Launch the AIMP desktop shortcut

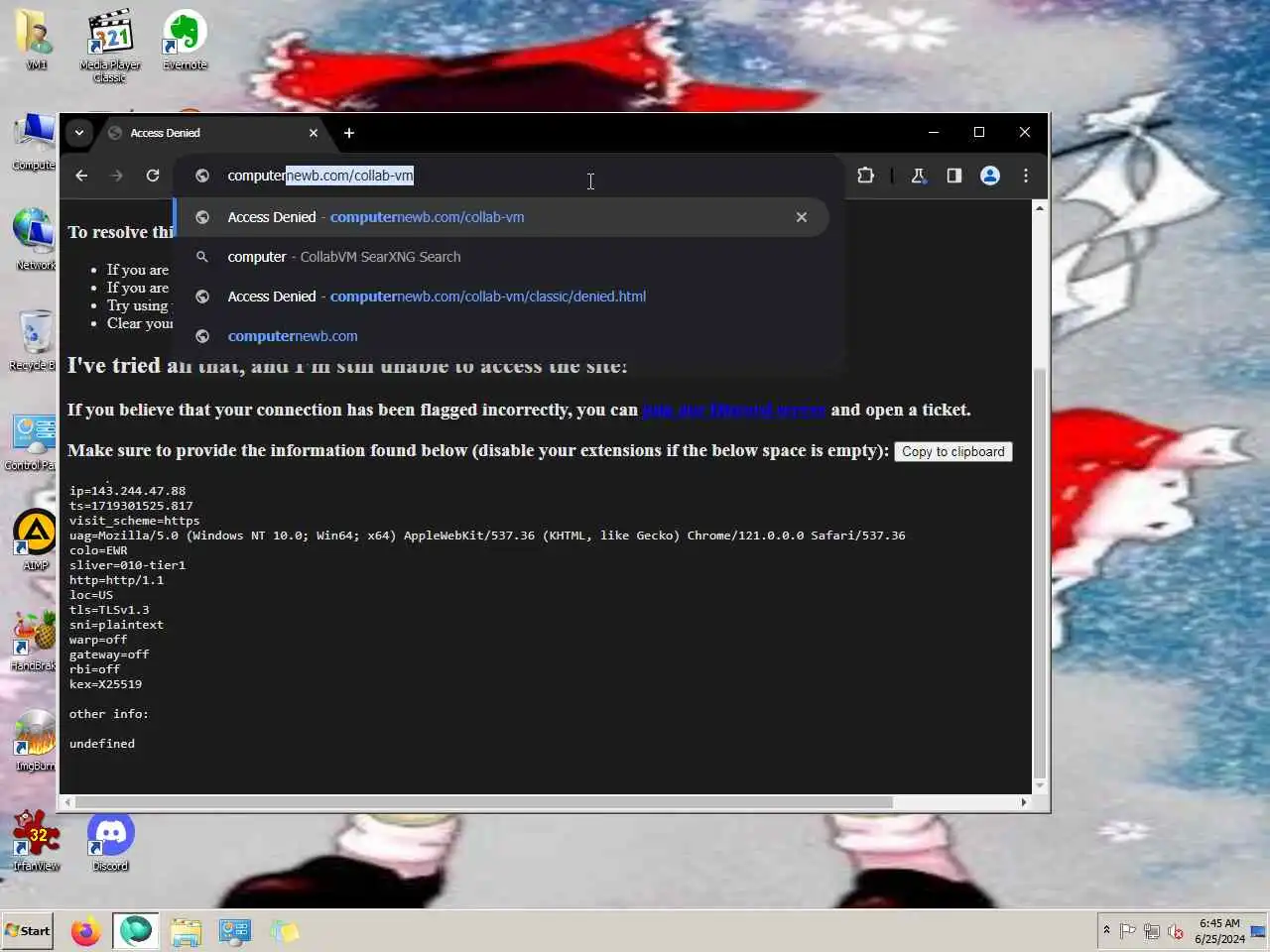click(35, 540)
